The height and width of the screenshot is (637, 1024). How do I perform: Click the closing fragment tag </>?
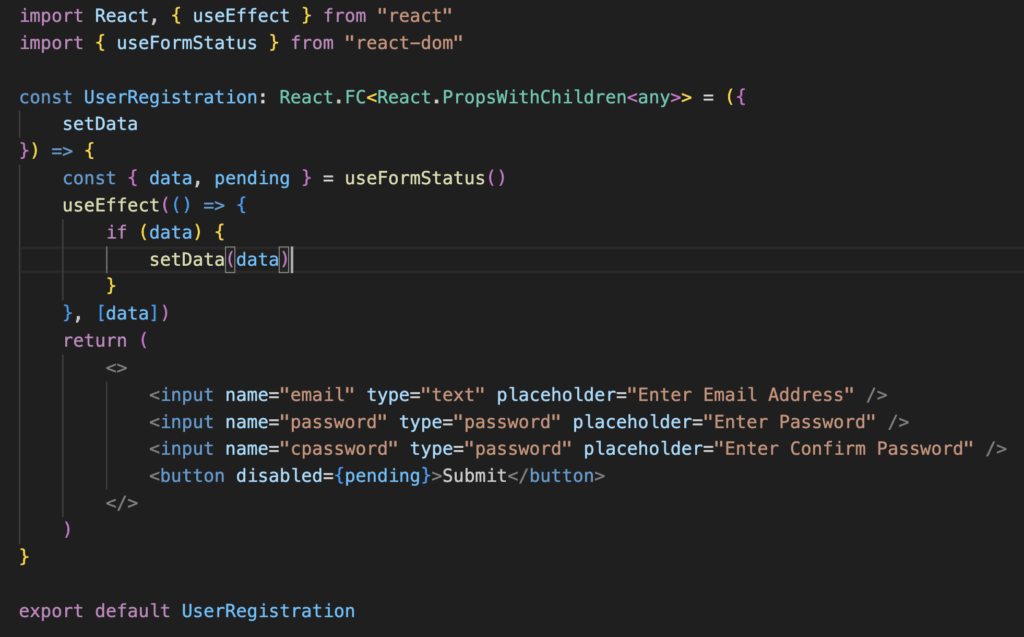tap(121, 503)
